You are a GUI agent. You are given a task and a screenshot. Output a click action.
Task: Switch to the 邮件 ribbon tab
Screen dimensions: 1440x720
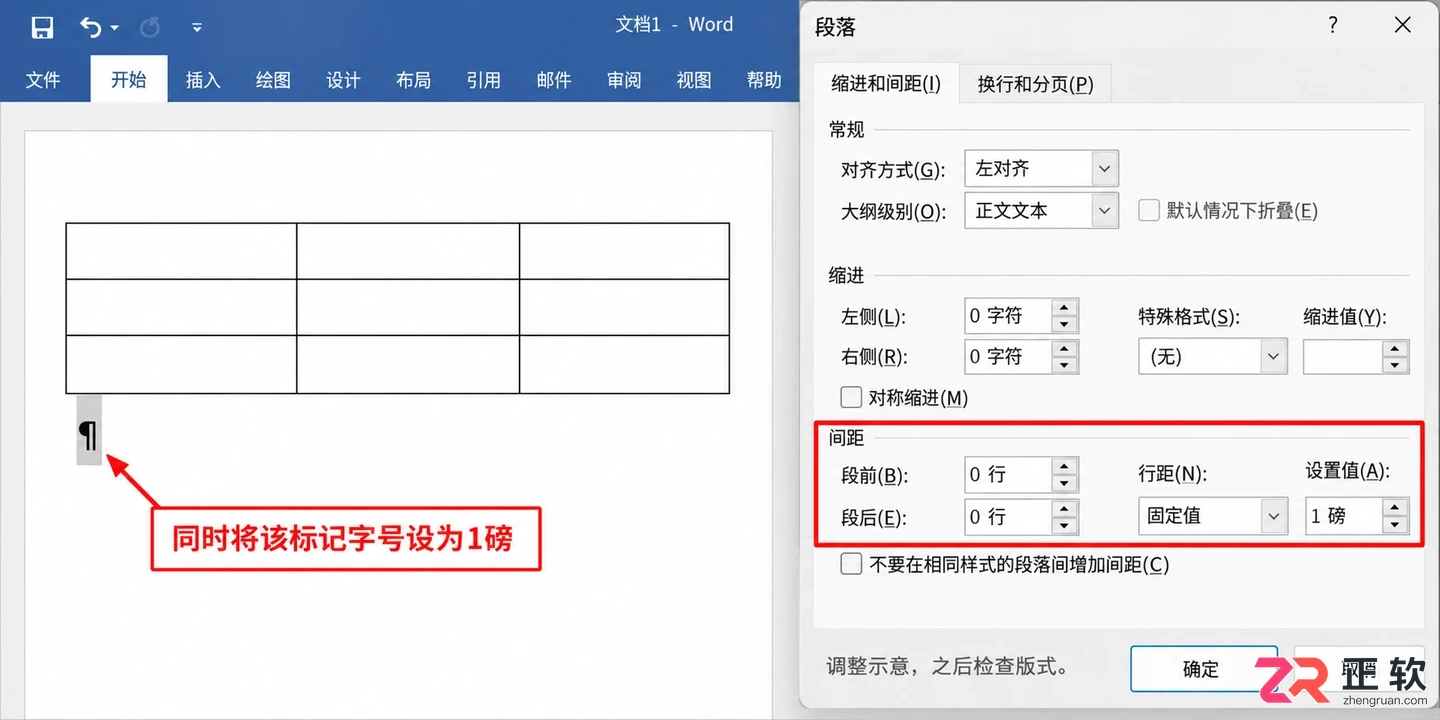553,80
